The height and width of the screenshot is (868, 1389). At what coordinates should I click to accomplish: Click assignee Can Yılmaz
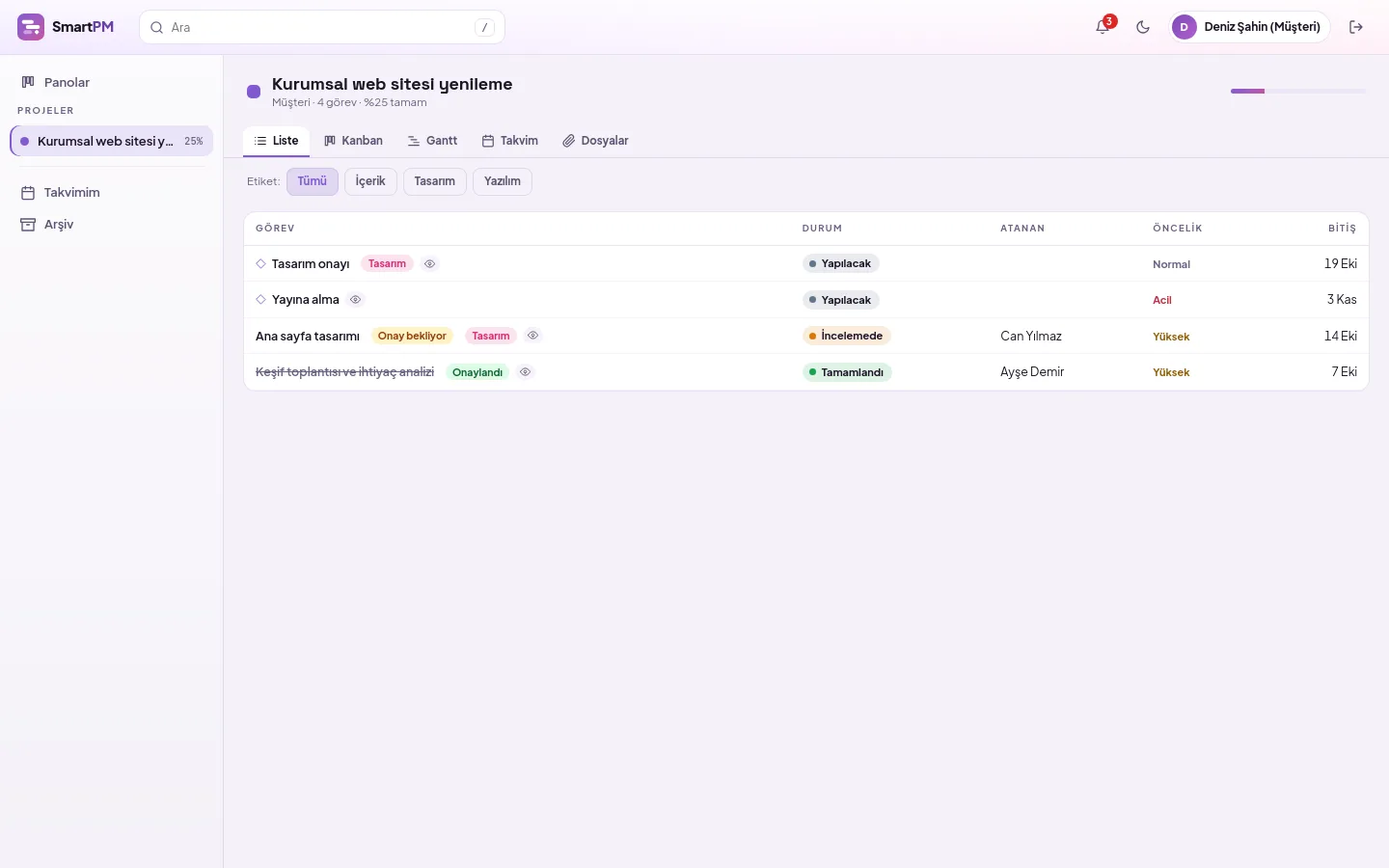1031,336
